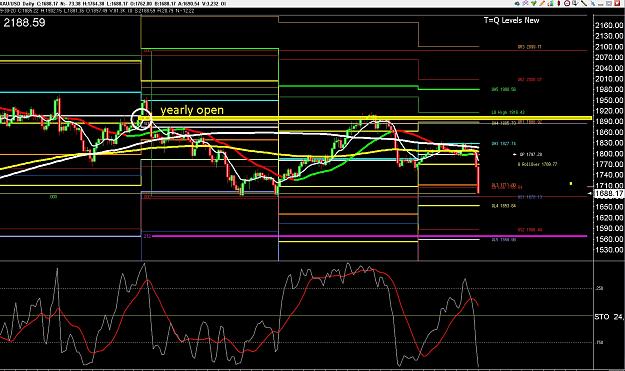
Task: Click the green checkmark icon in top toolbar
Action: pos(534,3)
